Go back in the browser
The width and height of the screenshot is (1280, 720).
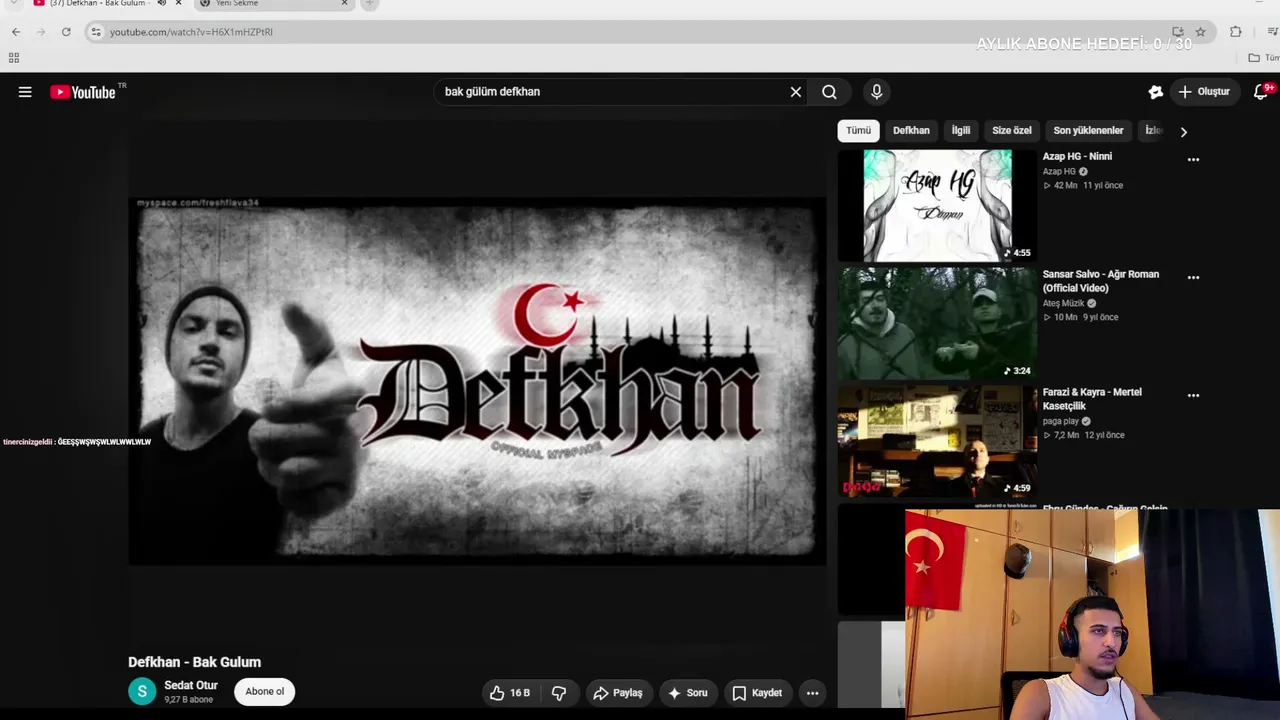tap(16, 32)
